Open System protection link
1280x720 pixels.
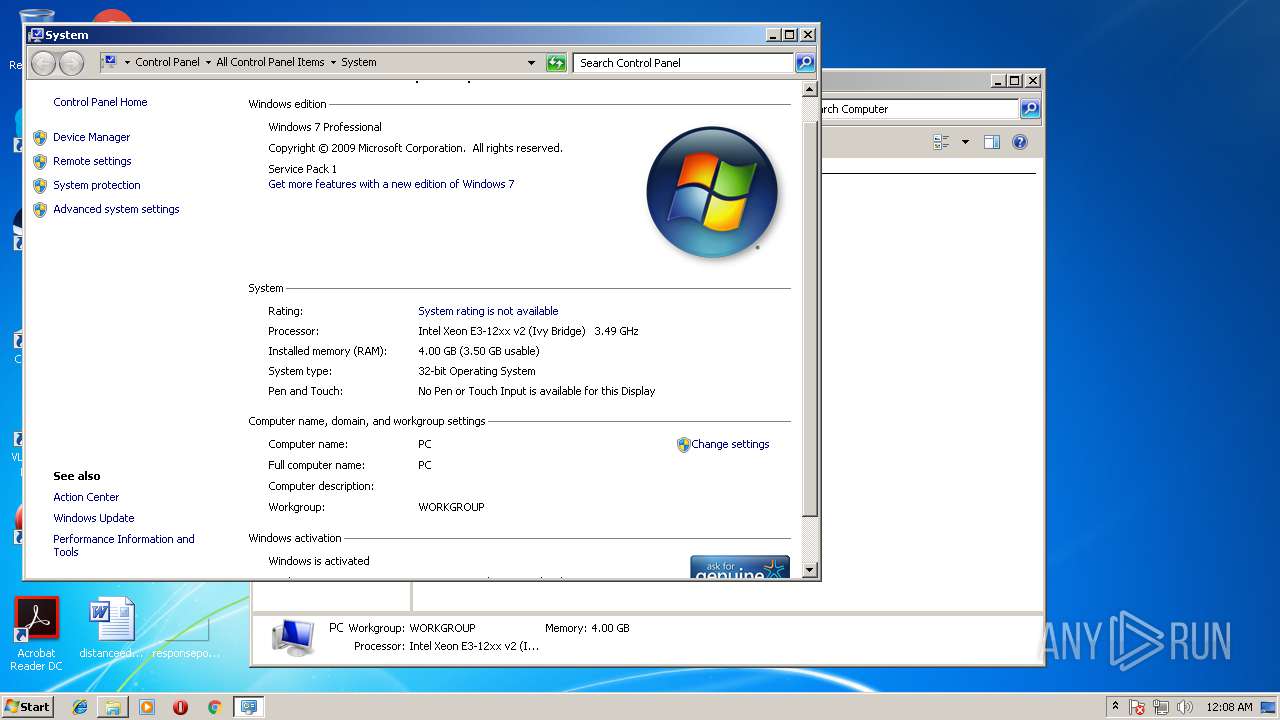click(x=97, y=185)
